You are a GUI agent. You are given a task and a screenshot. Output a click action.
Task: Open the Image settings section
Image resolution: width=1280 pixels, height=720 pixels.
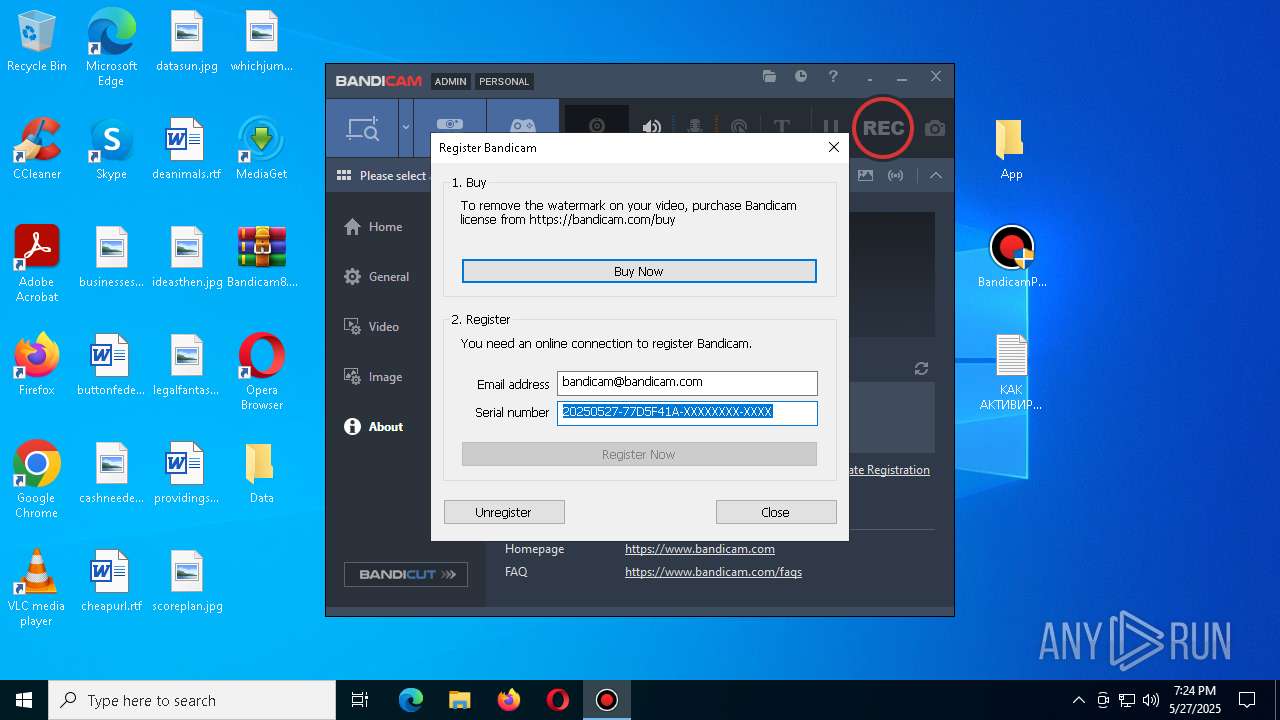[x=373, y=377]
